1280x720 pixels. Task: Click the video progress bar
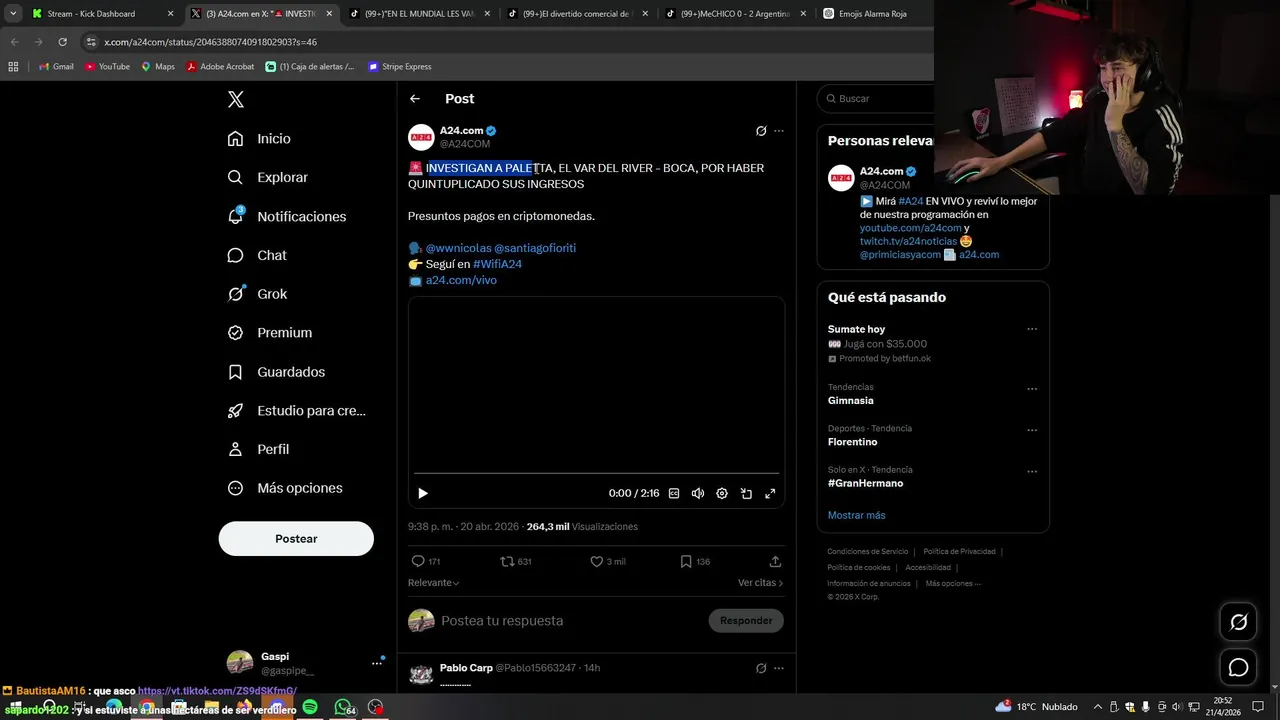tap(596, 473)
